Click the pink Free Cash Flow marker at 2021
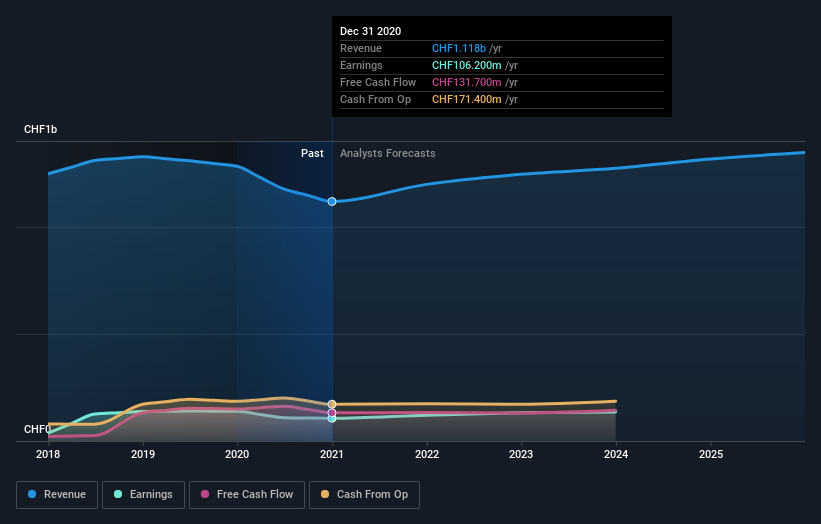Image resolution: width=821 pixels, height=524 pixels. point(332,413)
